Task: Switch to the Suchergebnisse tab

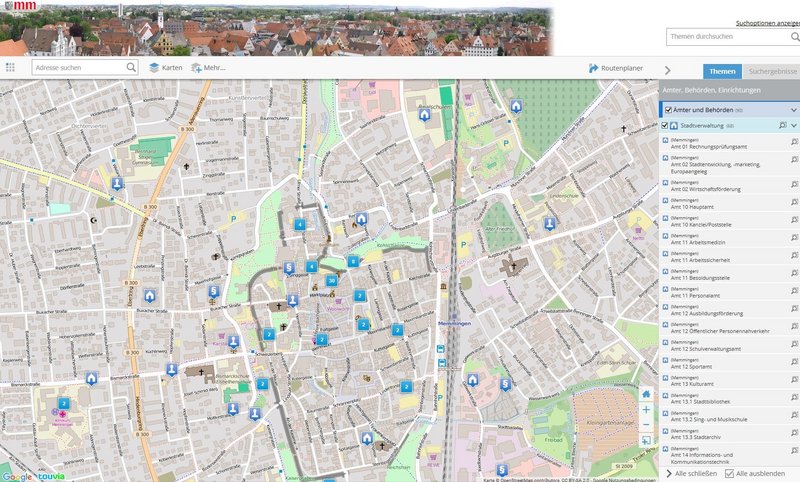Action: [772, 71]
